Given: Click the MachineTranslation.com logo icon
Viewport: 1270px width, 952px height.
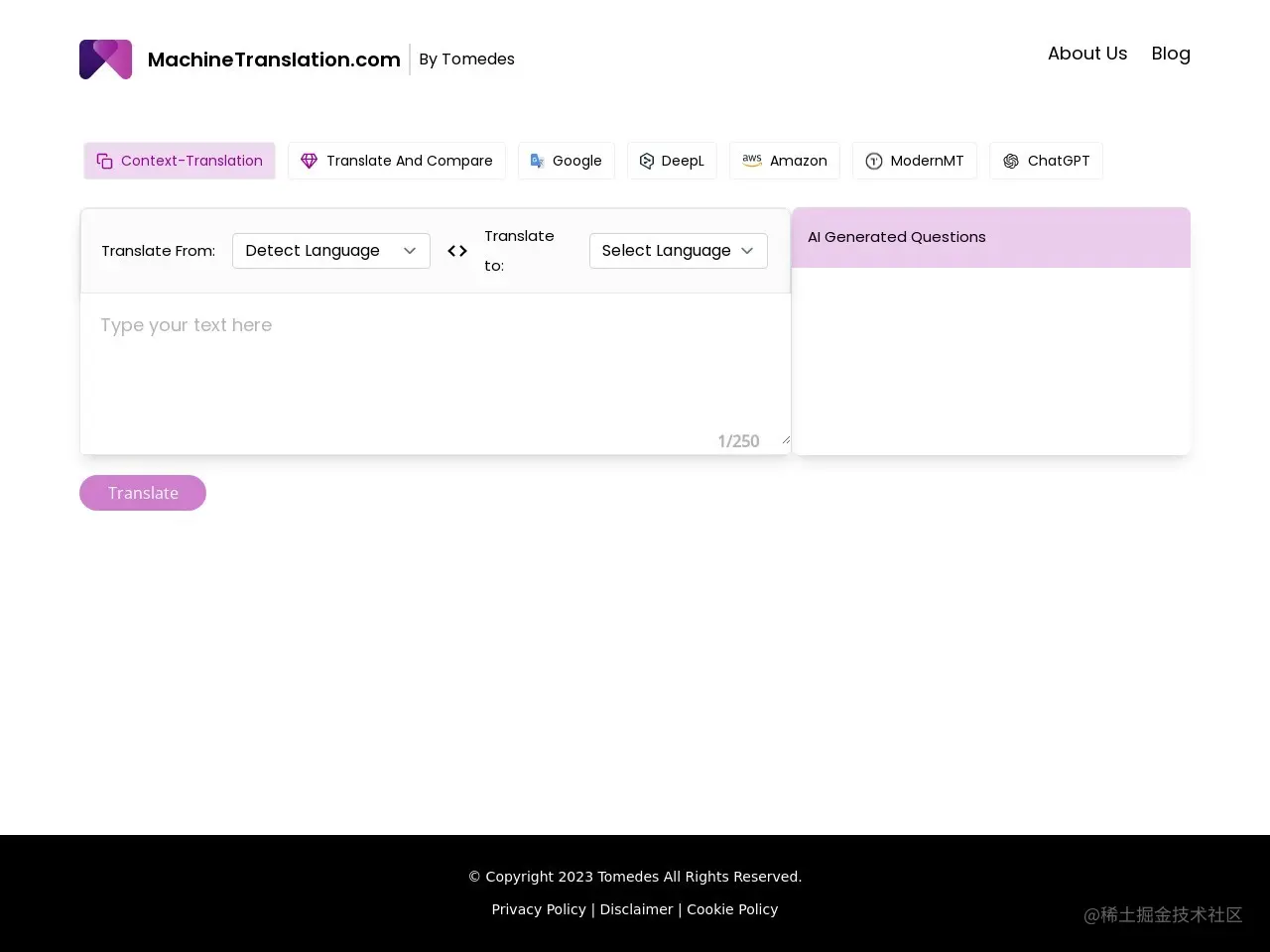Looking at the screenshot, I should 106,59.
